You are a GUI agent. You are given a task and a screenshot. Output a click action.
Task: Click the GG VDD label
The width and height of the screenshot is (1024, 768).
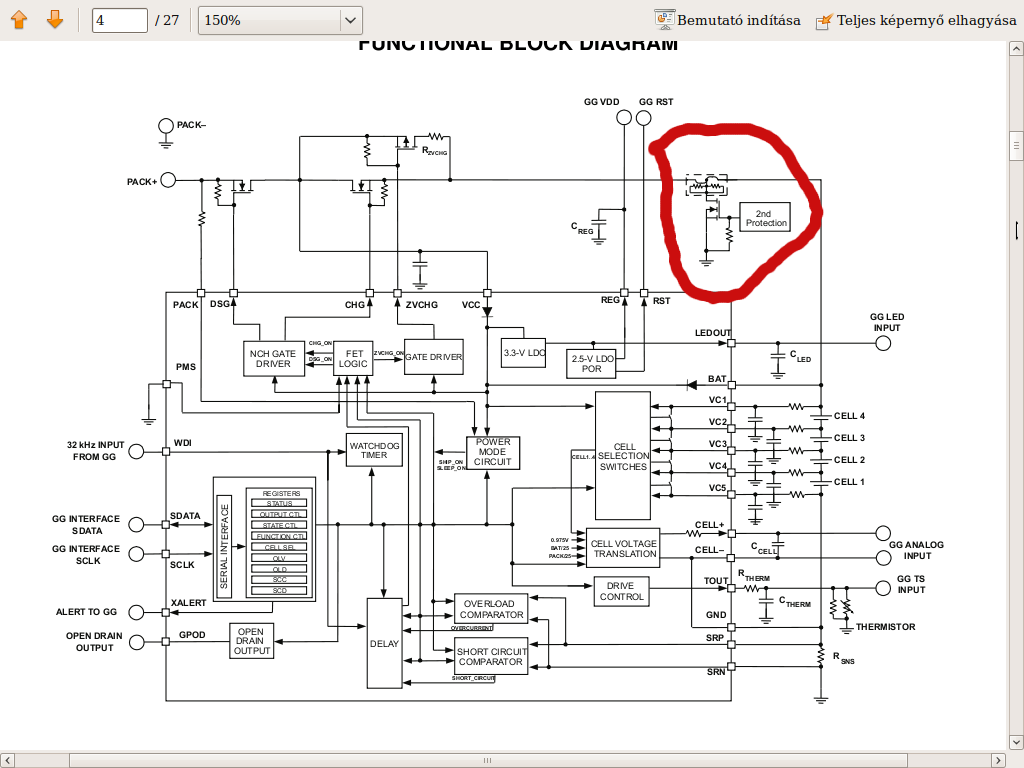601,102
